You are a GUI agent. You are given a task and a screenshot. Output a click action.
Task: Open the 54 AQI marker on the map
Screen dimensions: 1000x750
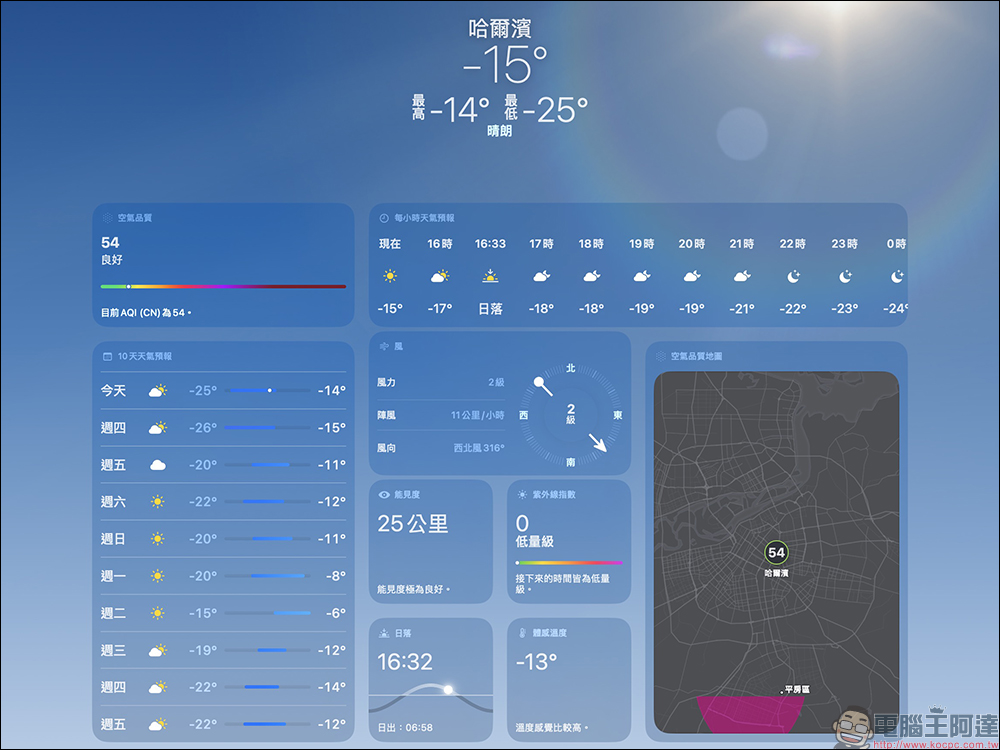[778, 551]
